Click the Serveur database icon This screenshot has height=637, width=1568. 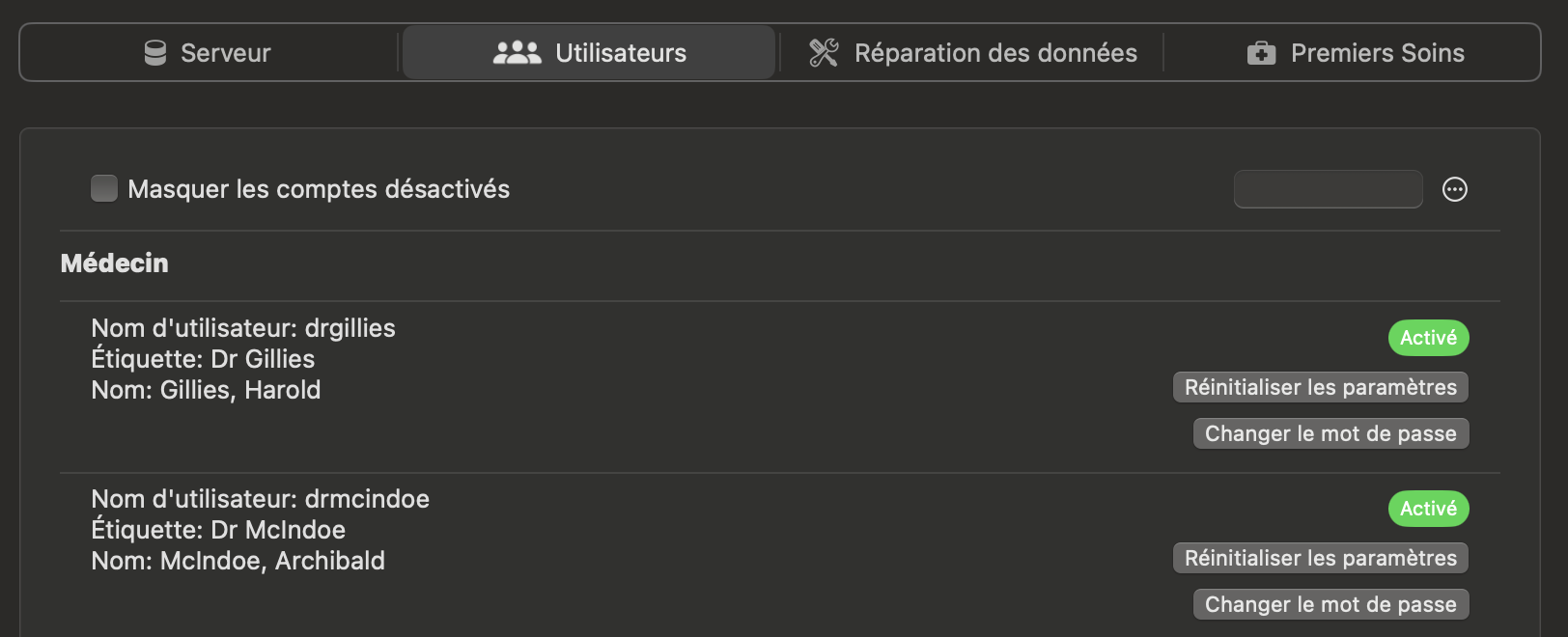[155, 53]
